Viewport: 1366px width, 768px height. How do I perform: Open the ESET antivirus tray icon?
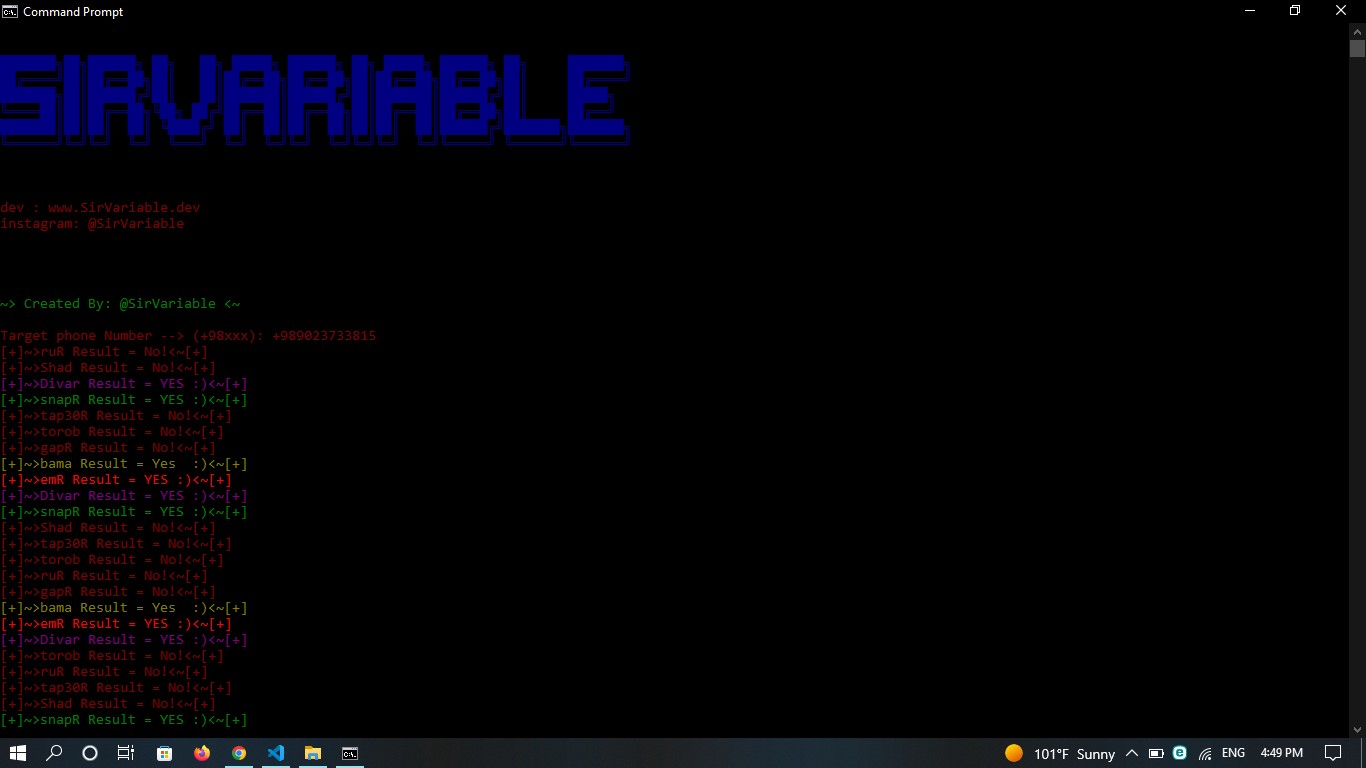tap(1179, 753)
